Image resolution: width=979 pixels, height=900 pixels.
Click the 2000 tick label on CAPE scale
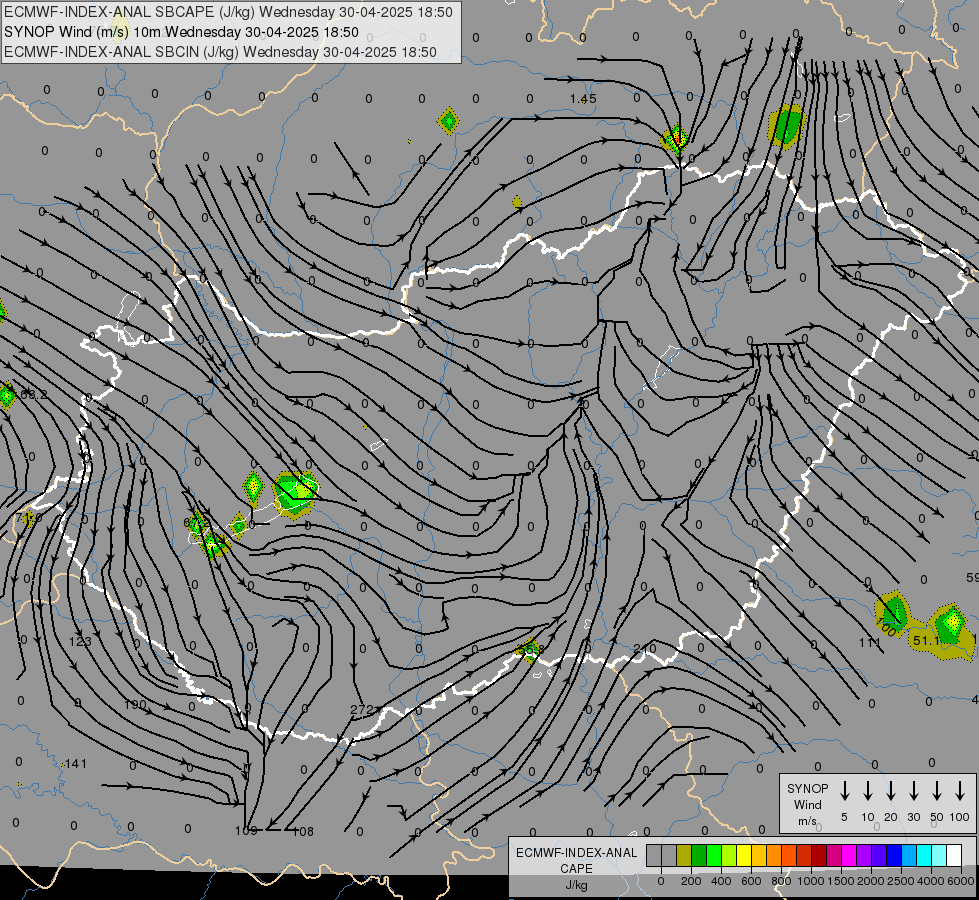click(x=871, y=881)
